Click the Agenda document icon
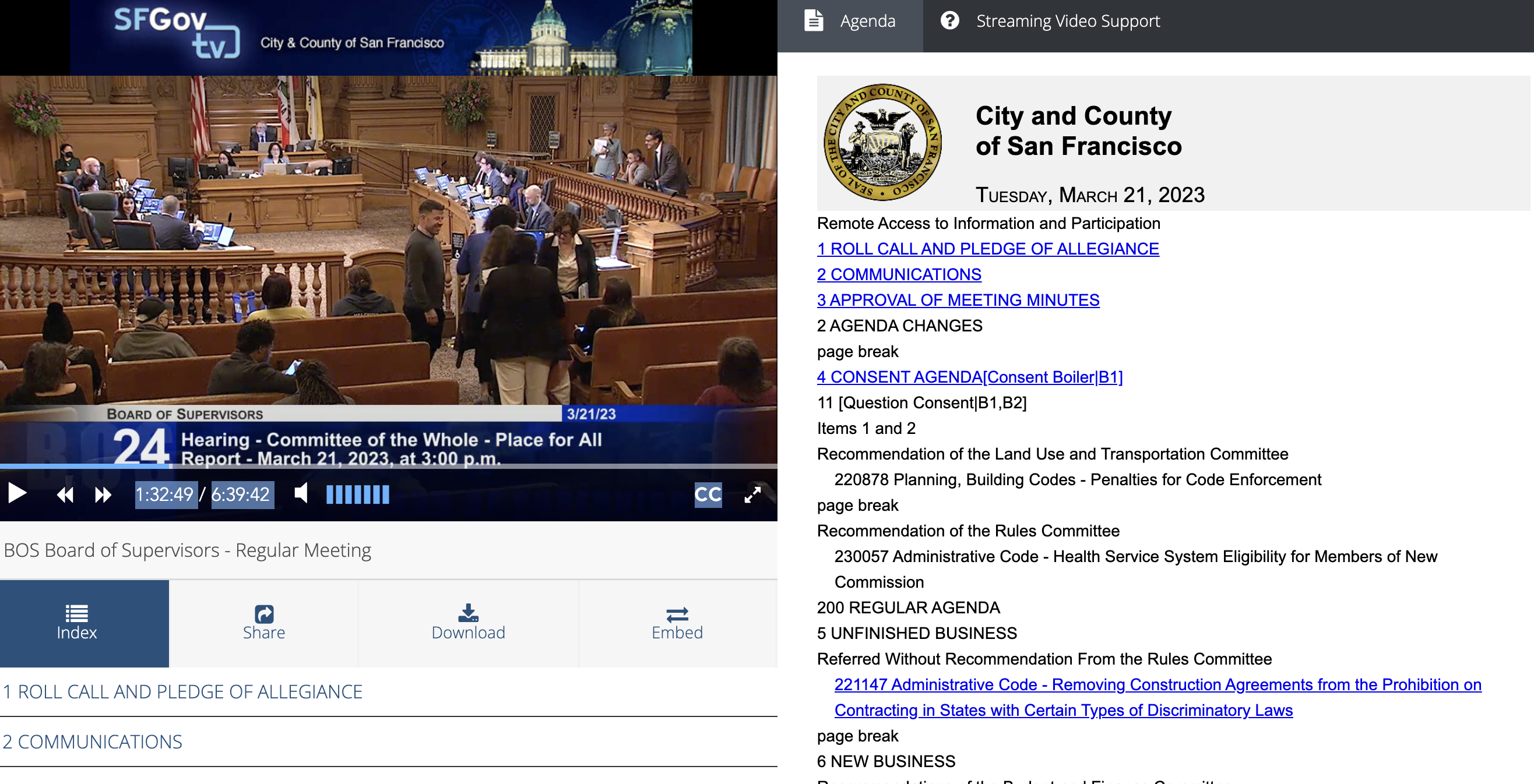1534x784 pixels. [x=814, y=20]
